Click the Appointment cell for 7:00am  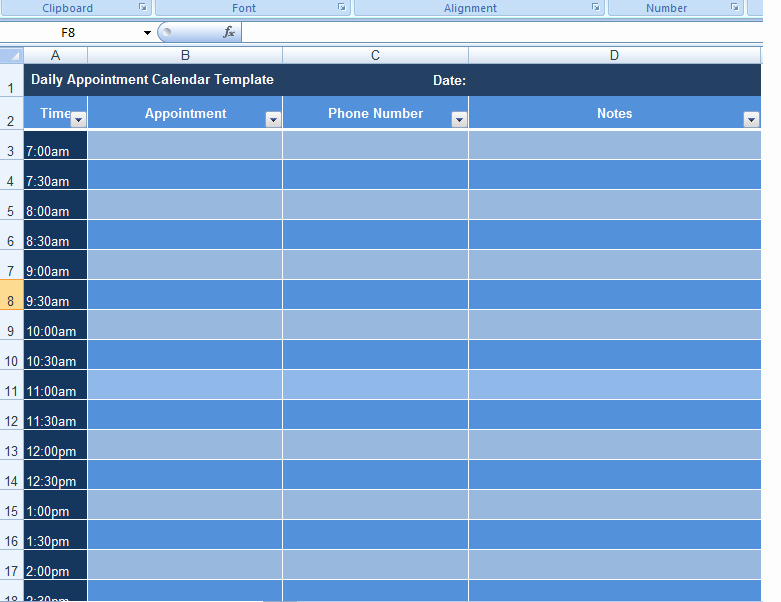click(x=185, y=145)
